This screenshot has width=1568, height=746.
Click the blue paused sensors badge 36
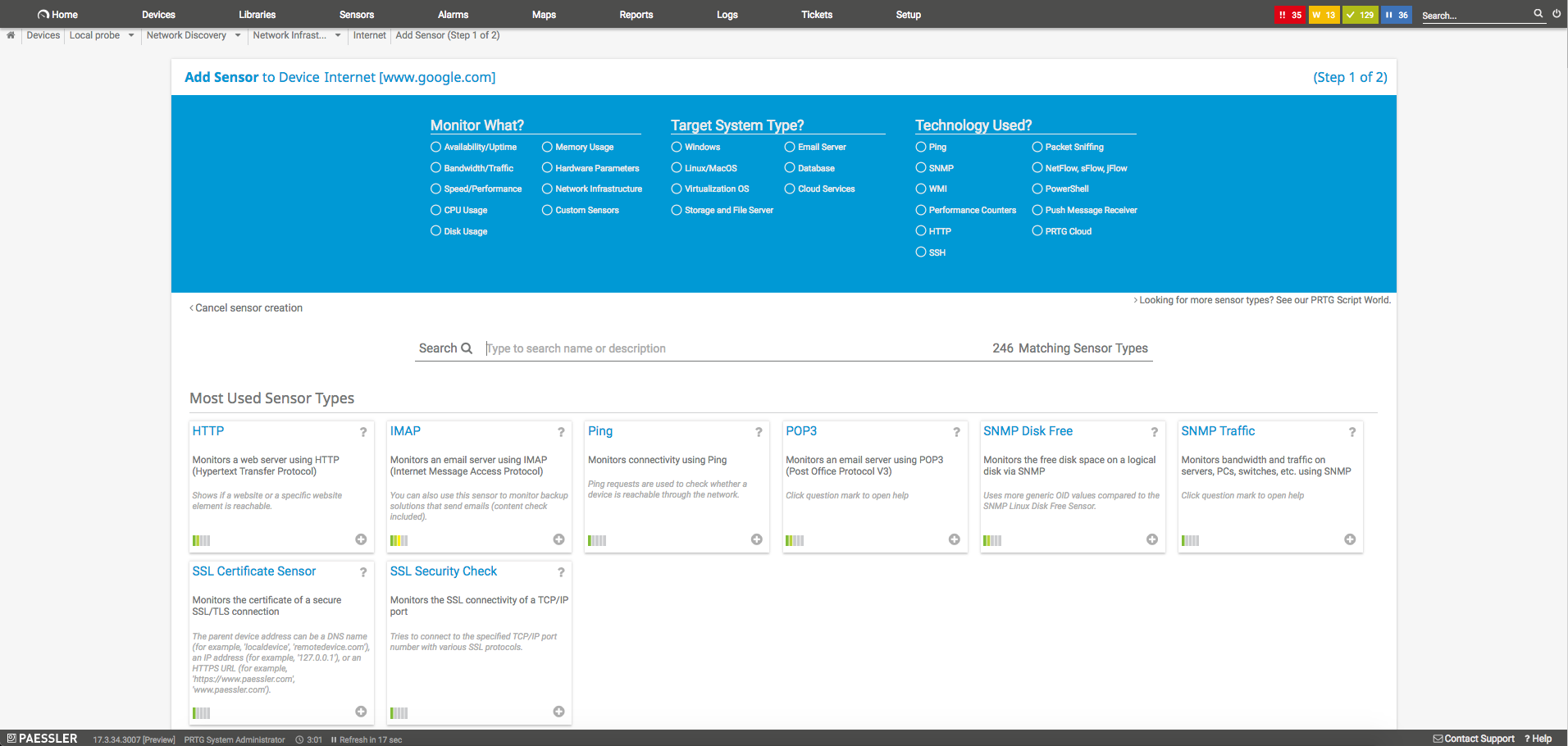click(1397, 15)
